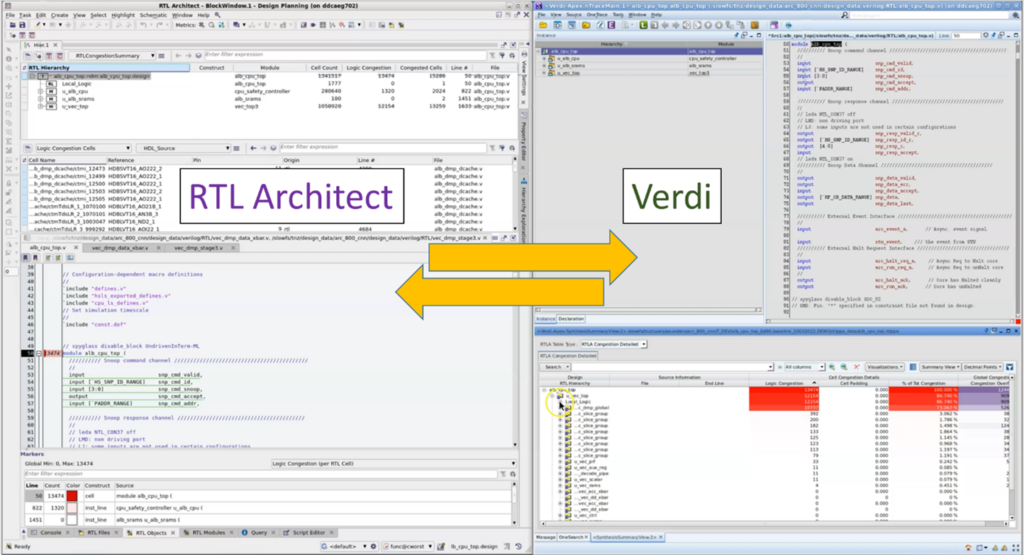Click the left arrow navigation icon in Verdi toolbar

(665, 25)
